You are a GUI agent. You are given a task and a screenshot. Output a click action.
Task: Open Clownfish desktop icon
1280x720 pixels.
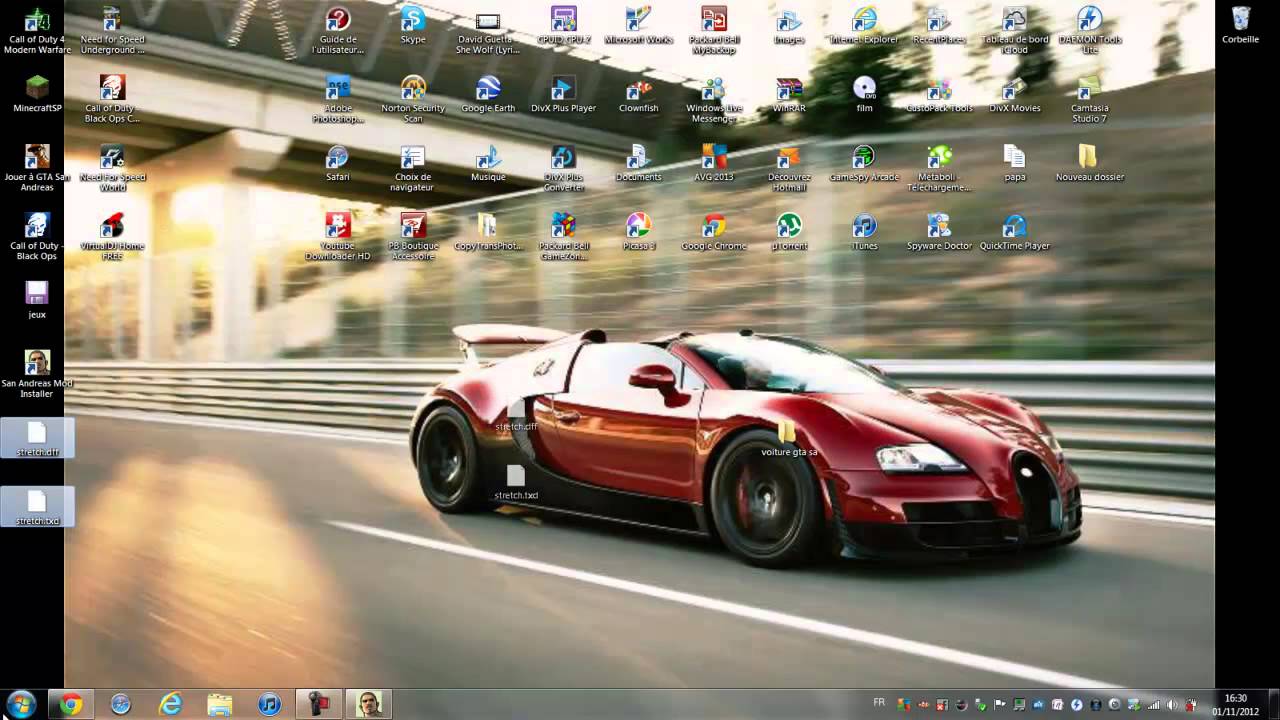638,95
